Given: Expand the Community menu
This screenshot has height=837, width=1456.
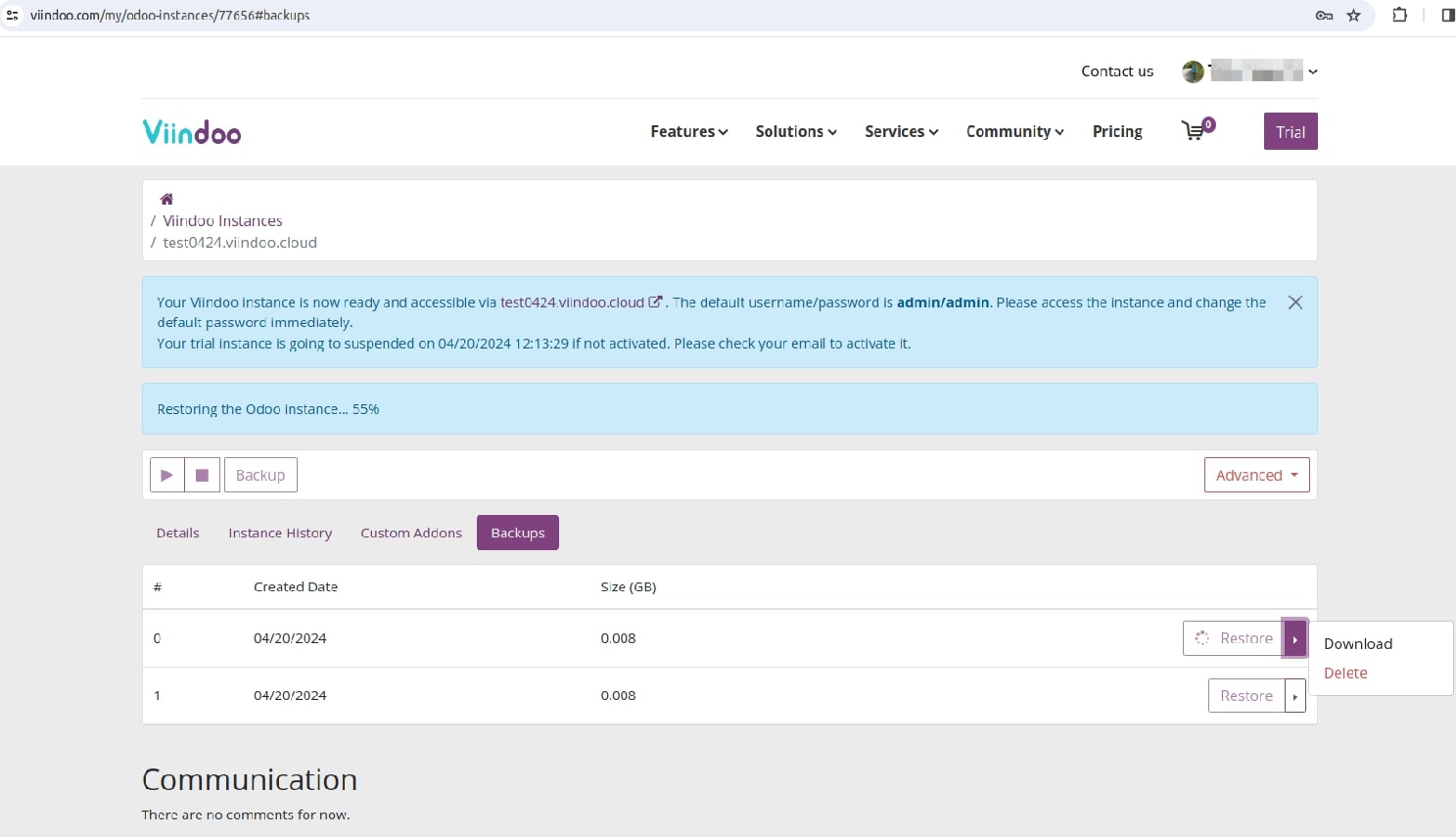Looking at the screenshot, I should 1015,131.
